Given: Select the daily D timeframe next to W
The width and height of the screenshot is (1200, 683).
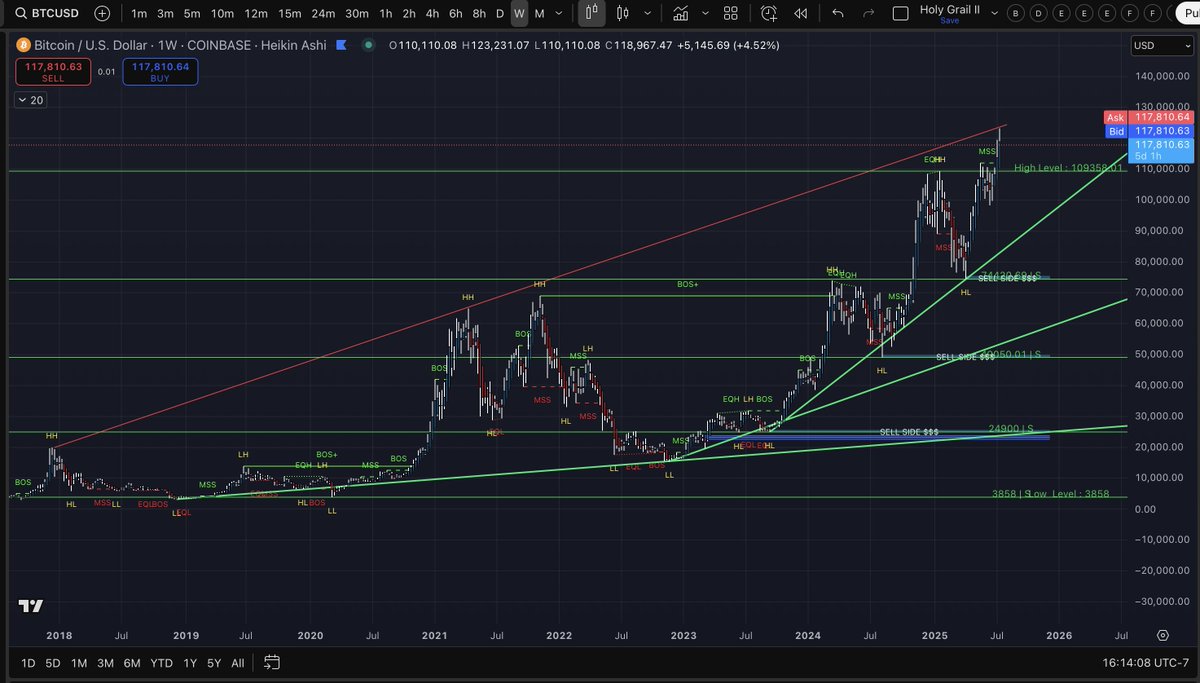Looking at the screenshot, I should tap(500, 13).
